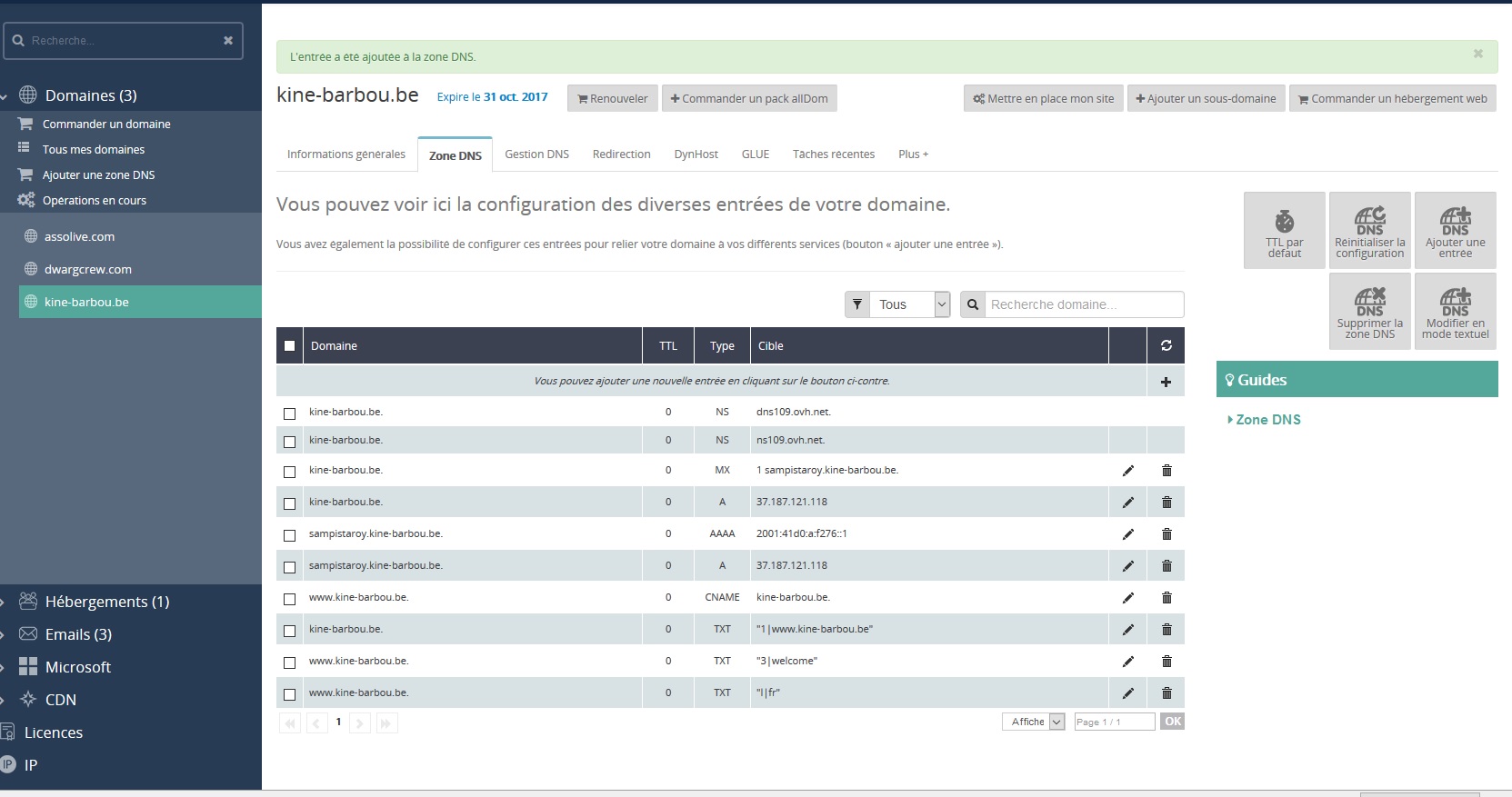Open Ajouter une zone DNS
This screenshot has width=1512, height=797.
click(98, 174)
